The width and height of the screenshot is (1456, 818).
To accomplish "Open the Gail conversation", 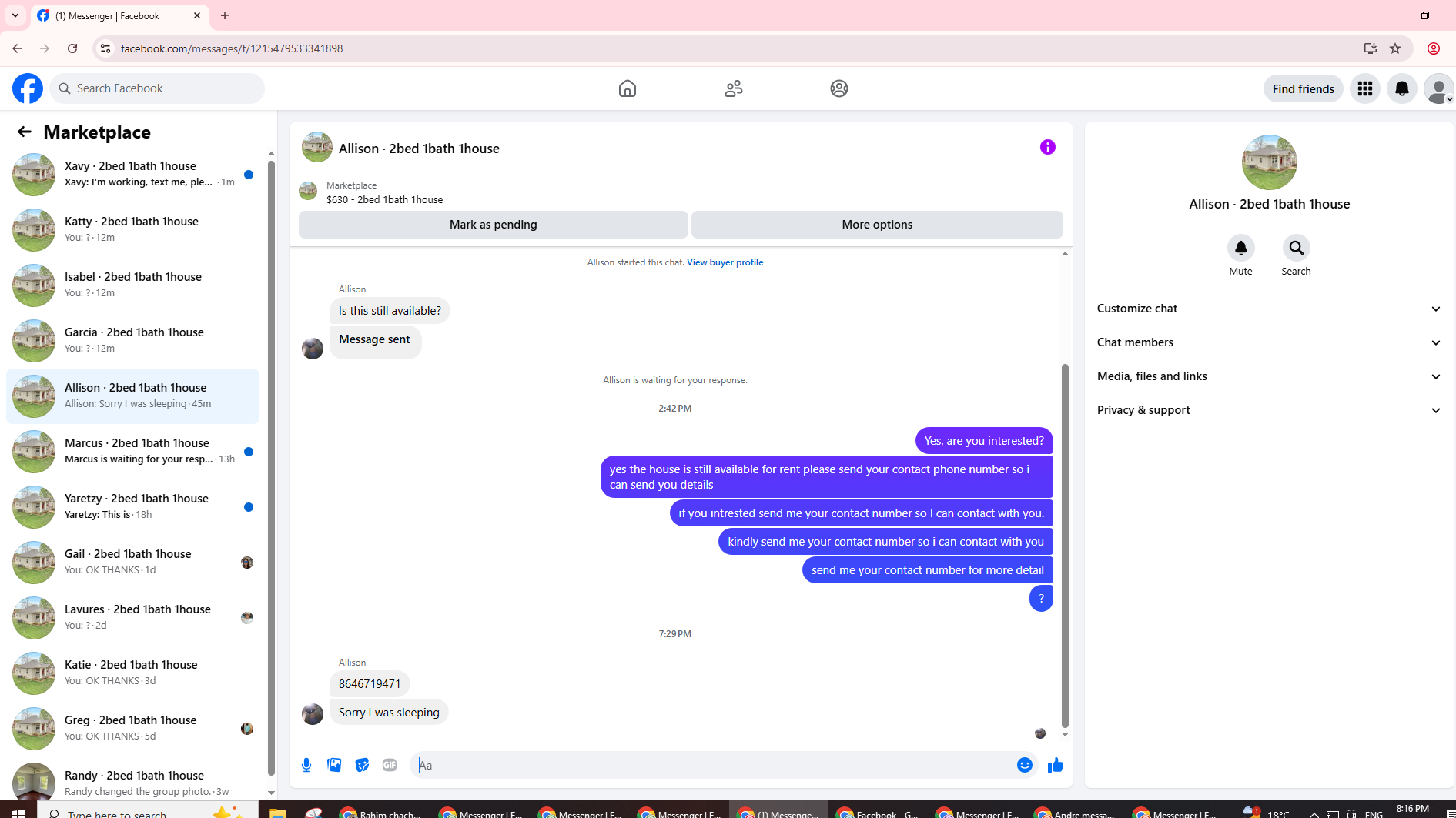I will point(133,563).
